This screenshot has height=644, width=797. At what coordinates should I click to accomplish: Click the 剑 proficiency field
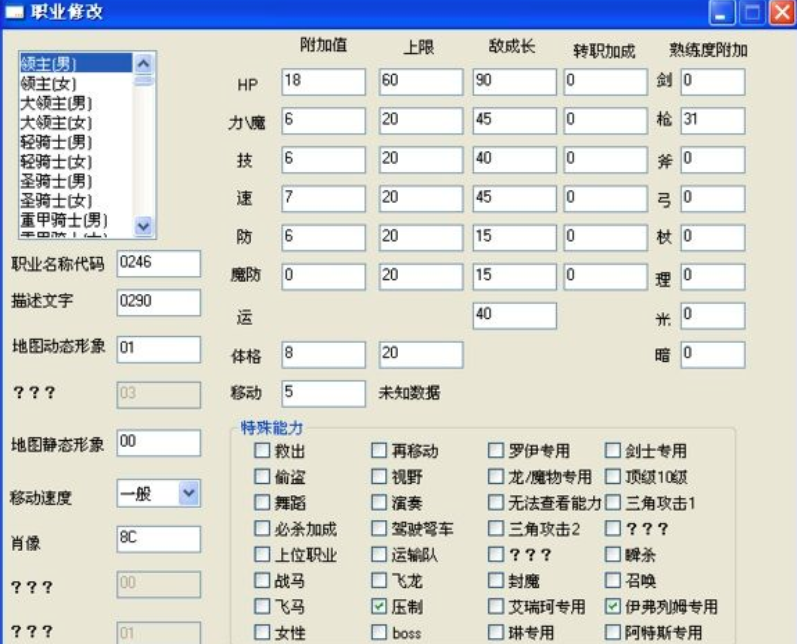713,81
